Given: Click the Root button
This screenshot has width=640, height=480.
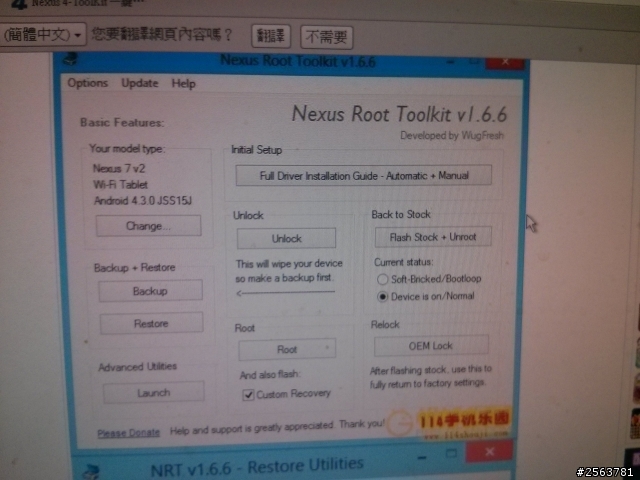Looking at the screenshot, I should tap(287, 349).
